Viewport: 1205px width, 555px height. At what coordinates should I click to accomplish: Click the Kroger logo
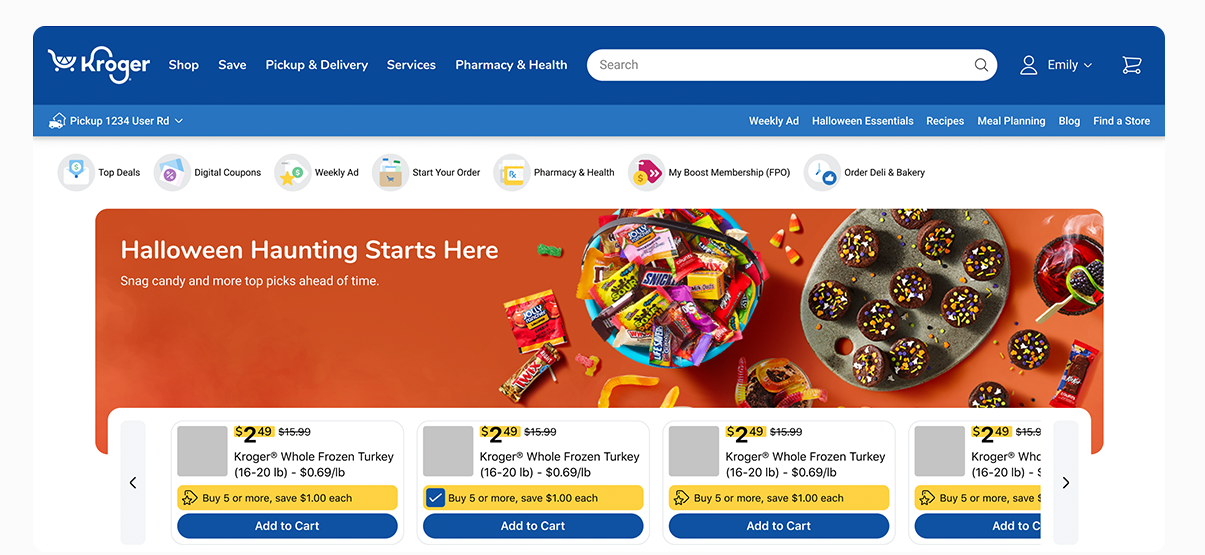(99, 65)
